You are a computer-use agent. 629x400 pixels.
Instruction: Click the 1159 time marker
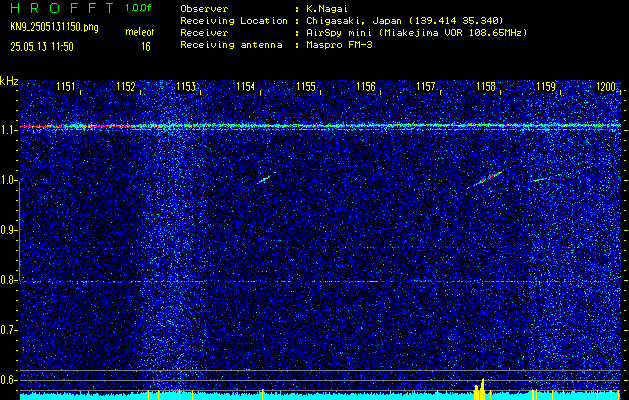[x=546, y=86]
